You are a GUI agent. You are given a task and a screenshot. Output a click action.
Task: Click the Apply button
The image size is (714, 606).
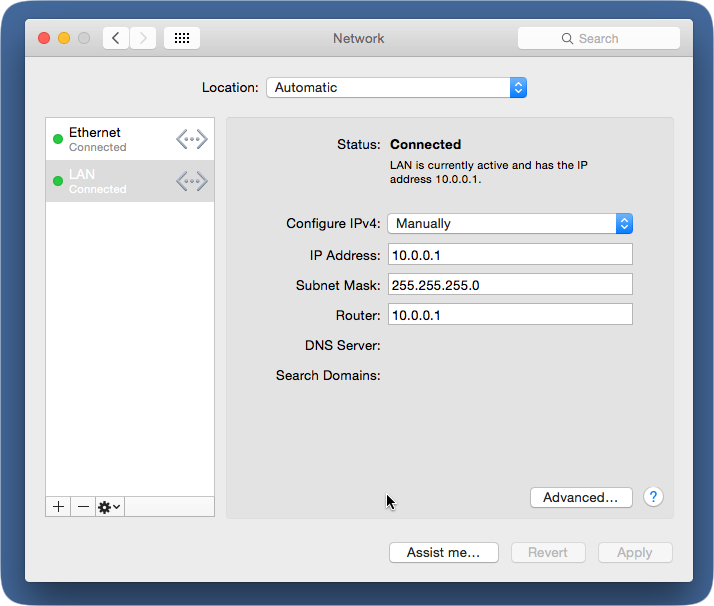[x=635, y=552]
